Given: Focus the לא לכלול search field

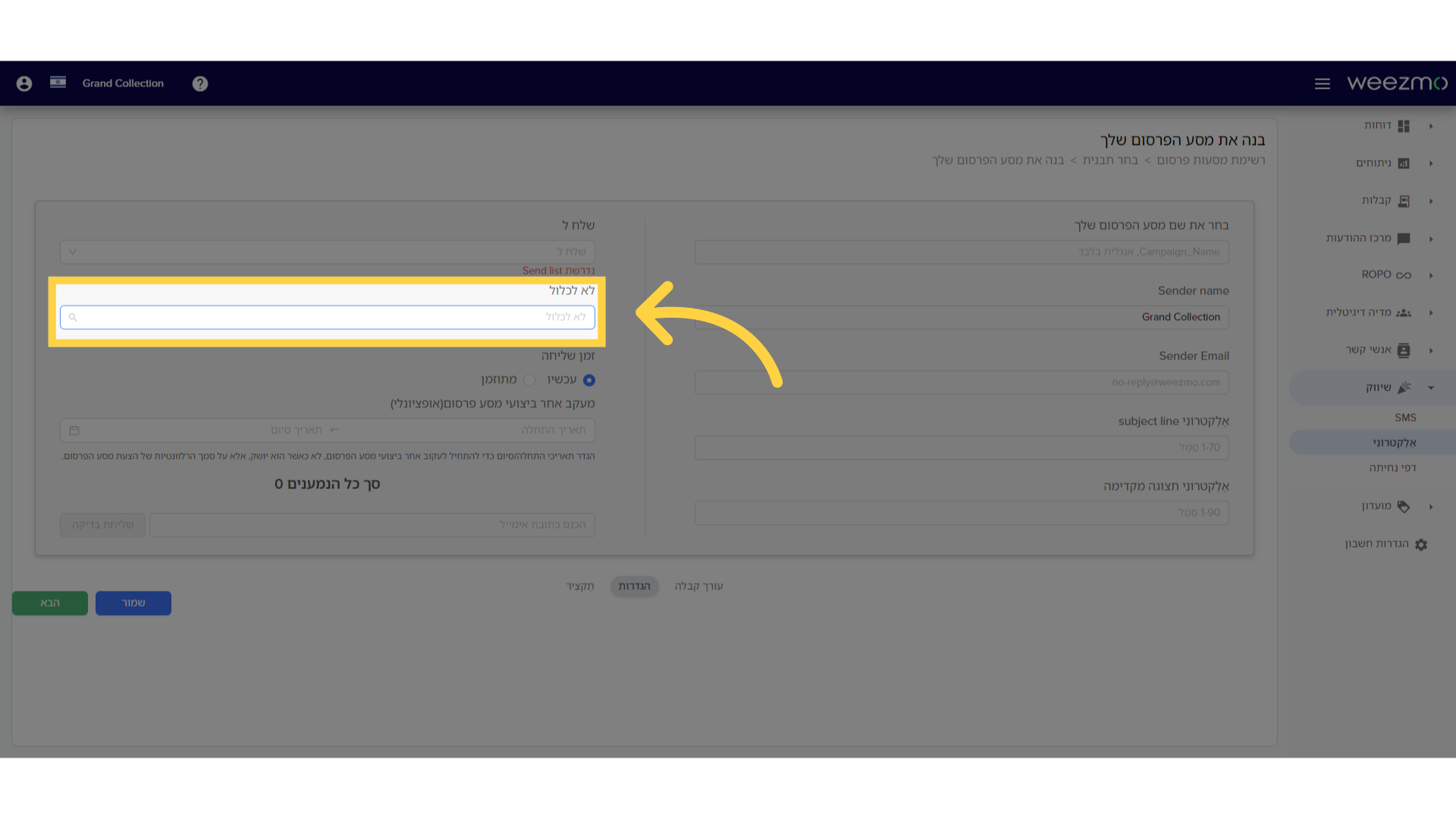Looking at the screenshot, I should pyautogui.click(x=328, y=317).
